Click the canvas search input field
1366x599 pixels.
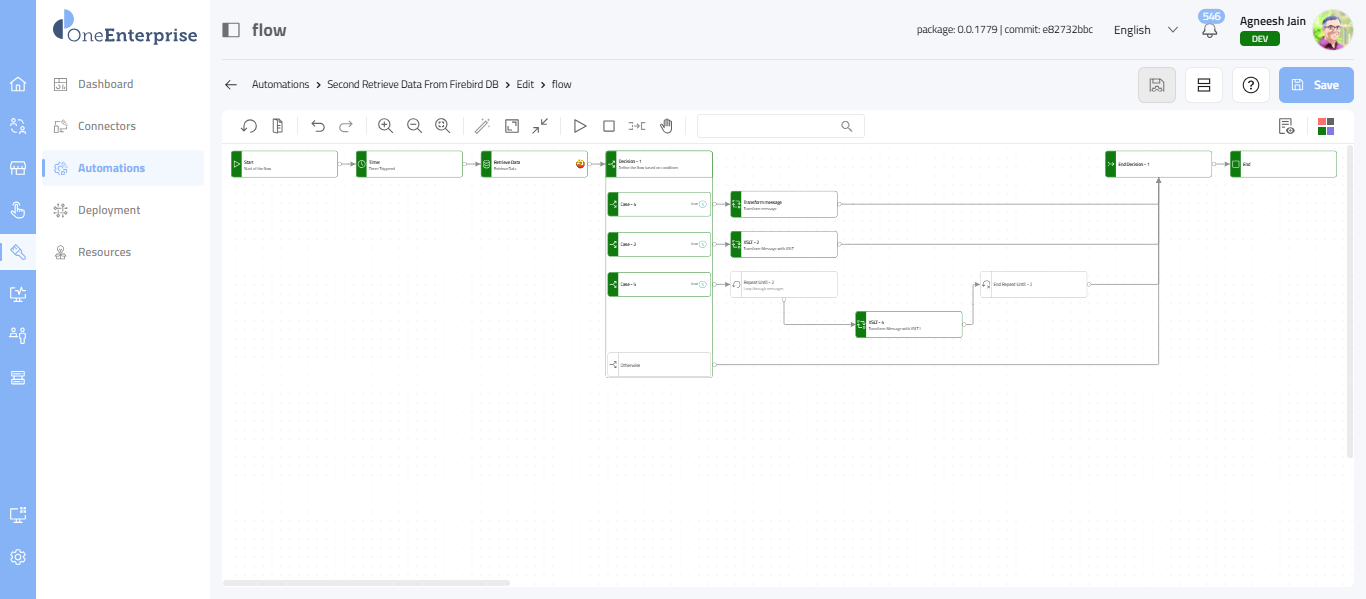tap(770, 126)
